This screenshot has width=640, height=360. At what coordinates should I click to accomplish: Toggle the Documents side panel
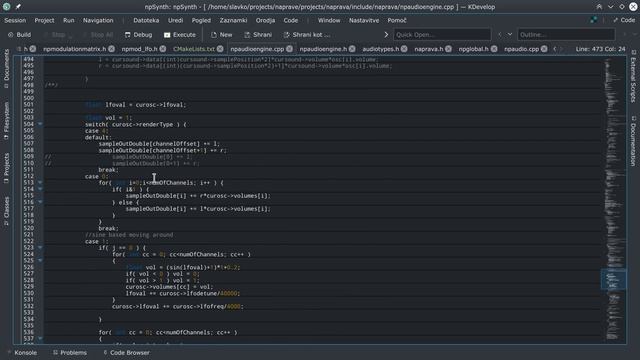point(7,68)
